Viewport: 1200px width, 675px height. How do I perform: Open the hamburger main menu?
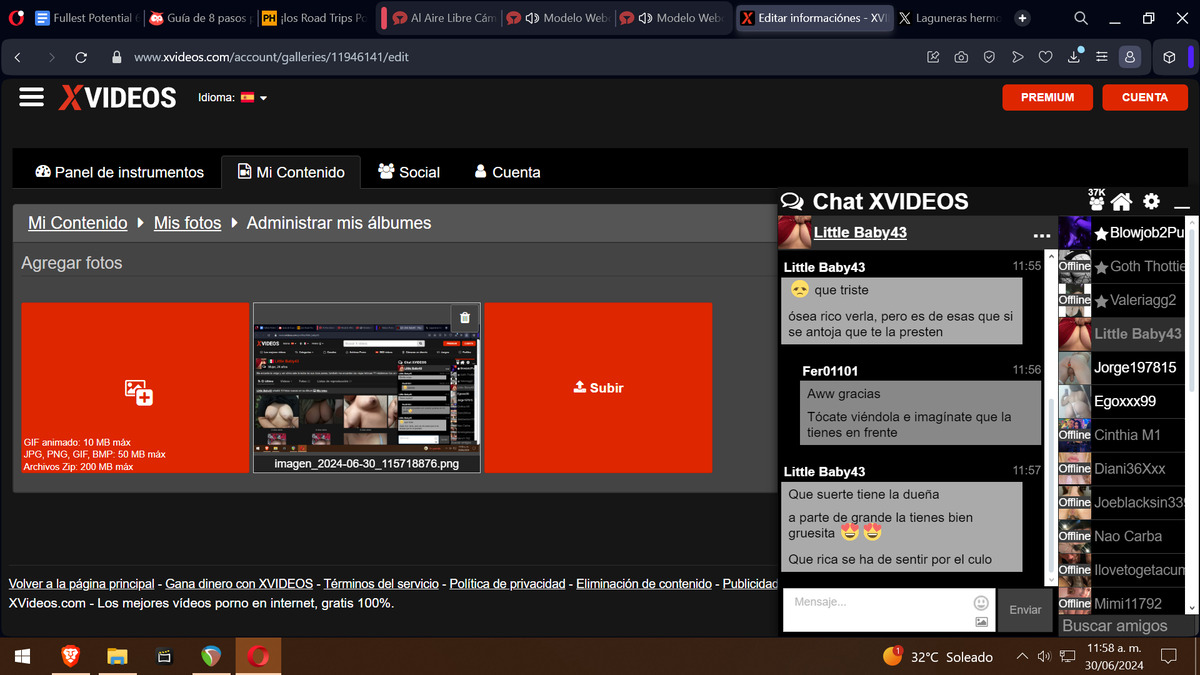click(x=32, y=97)
